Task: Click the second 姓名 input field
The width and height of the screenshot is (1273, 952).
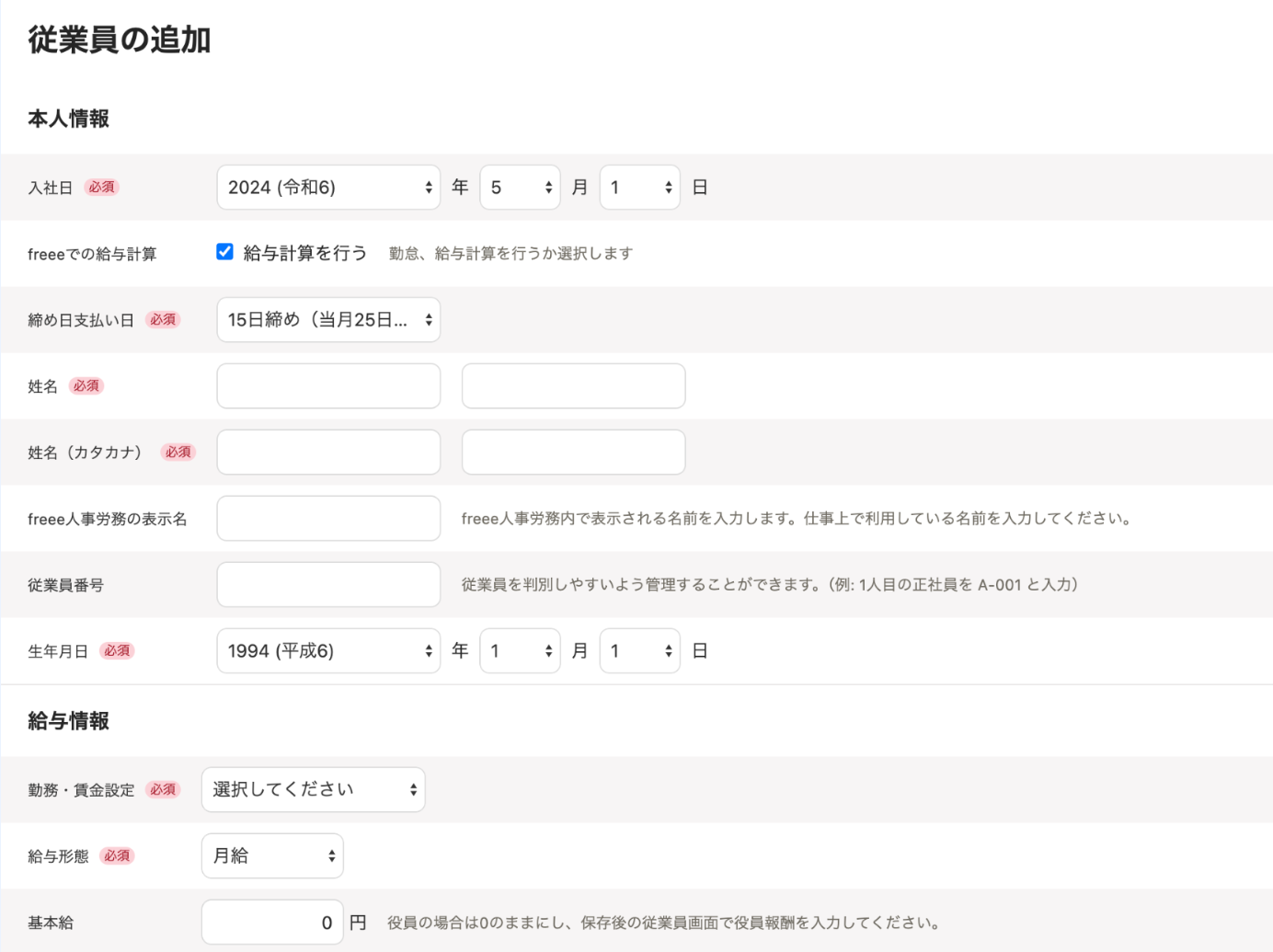Action: pos(573,386)
